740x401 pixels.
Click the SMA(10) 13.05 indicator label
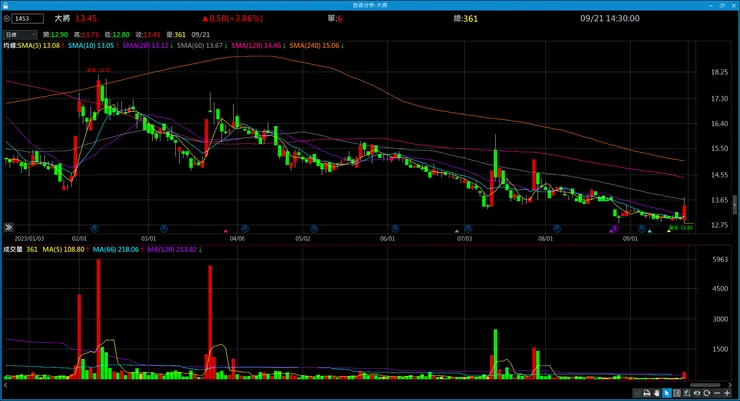tap(91, 46)
